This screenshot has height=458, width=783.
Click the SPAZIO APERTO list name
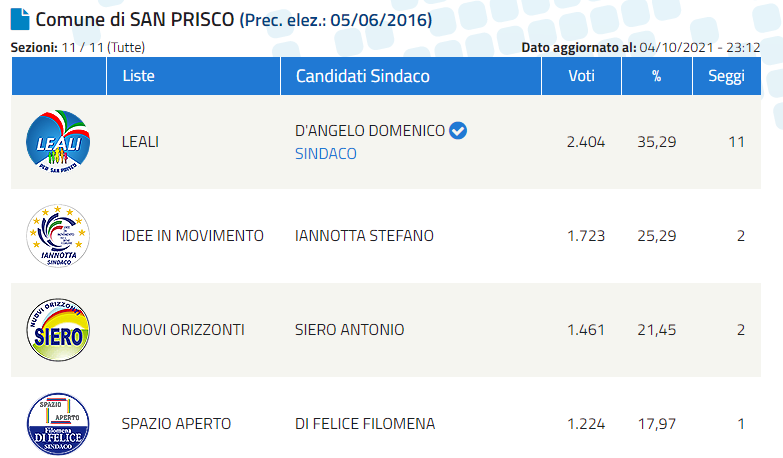pos(176,423)
